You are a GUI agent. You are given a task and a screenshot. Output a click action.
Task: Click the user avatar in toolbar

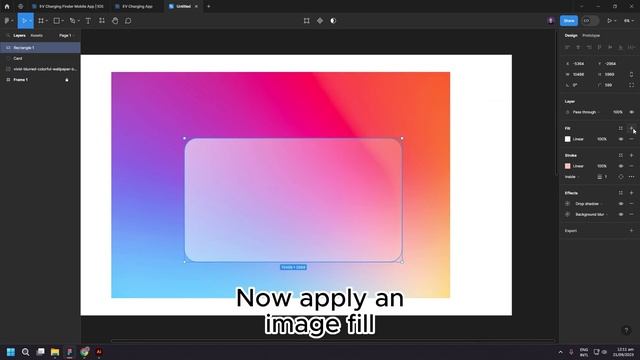pos(550,21)
